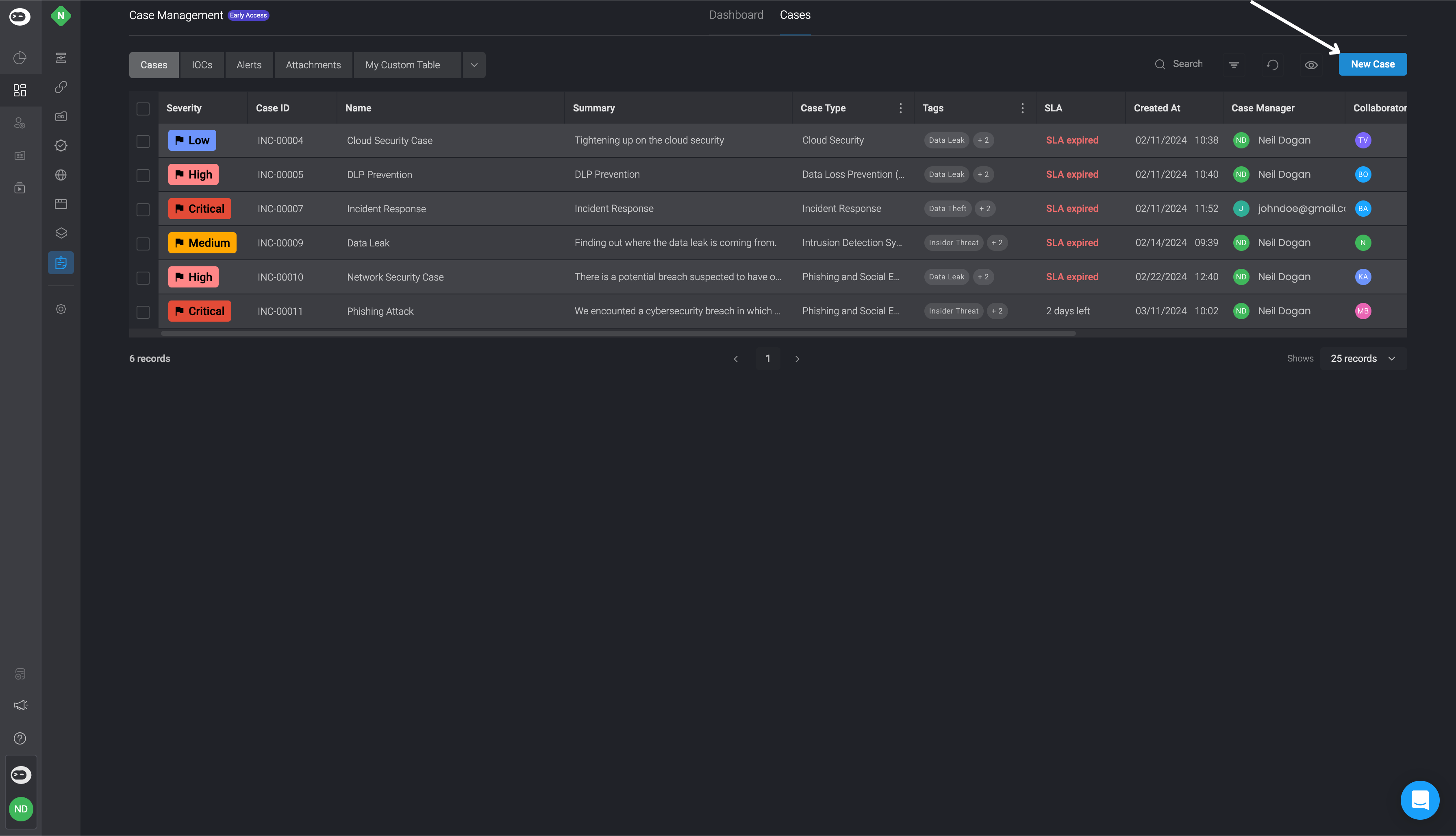This screenshot has height=836, width=1456.
Task: Open the help question mark icon
Action: [20, 738]
